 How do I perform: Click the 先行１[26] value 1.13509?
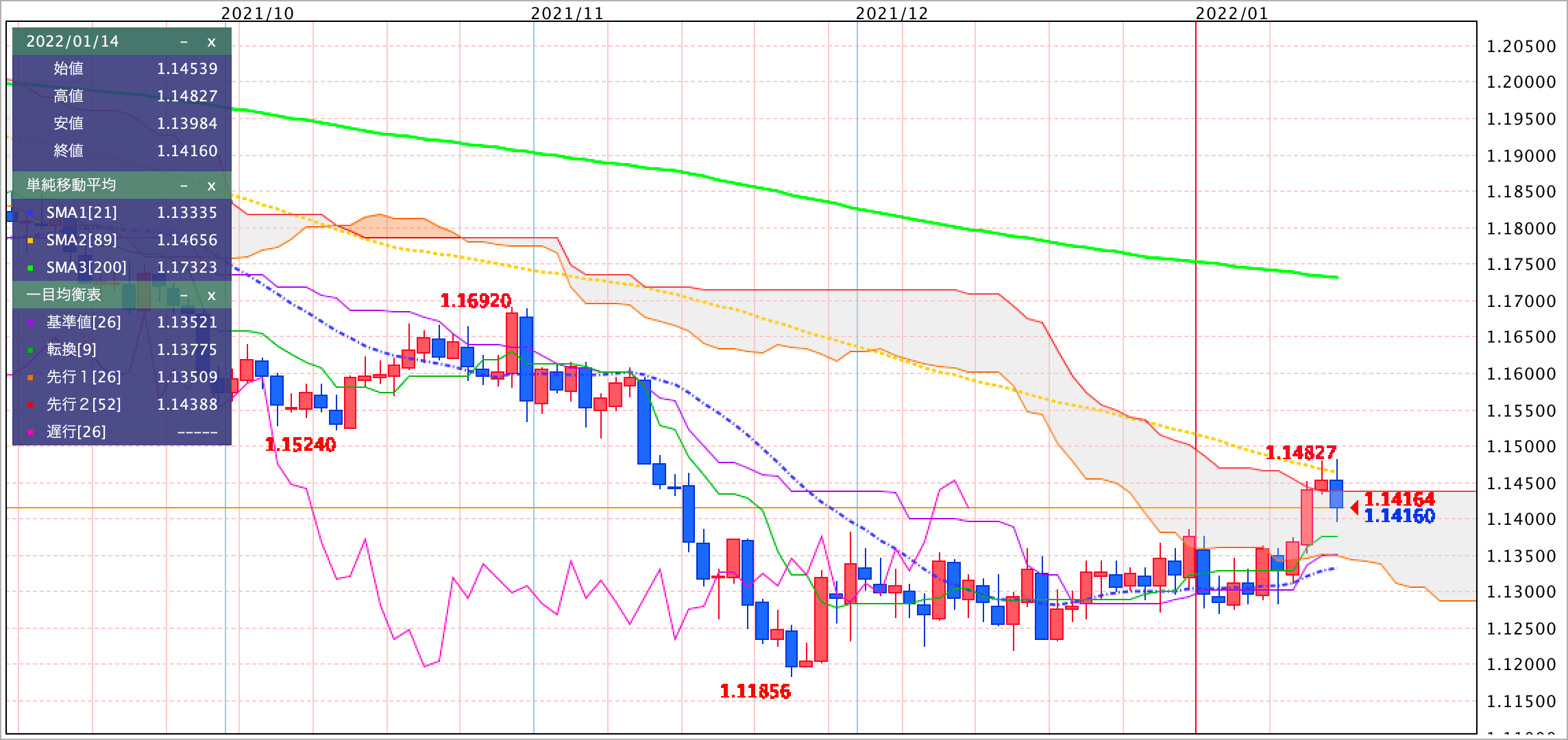click(187, 377)
